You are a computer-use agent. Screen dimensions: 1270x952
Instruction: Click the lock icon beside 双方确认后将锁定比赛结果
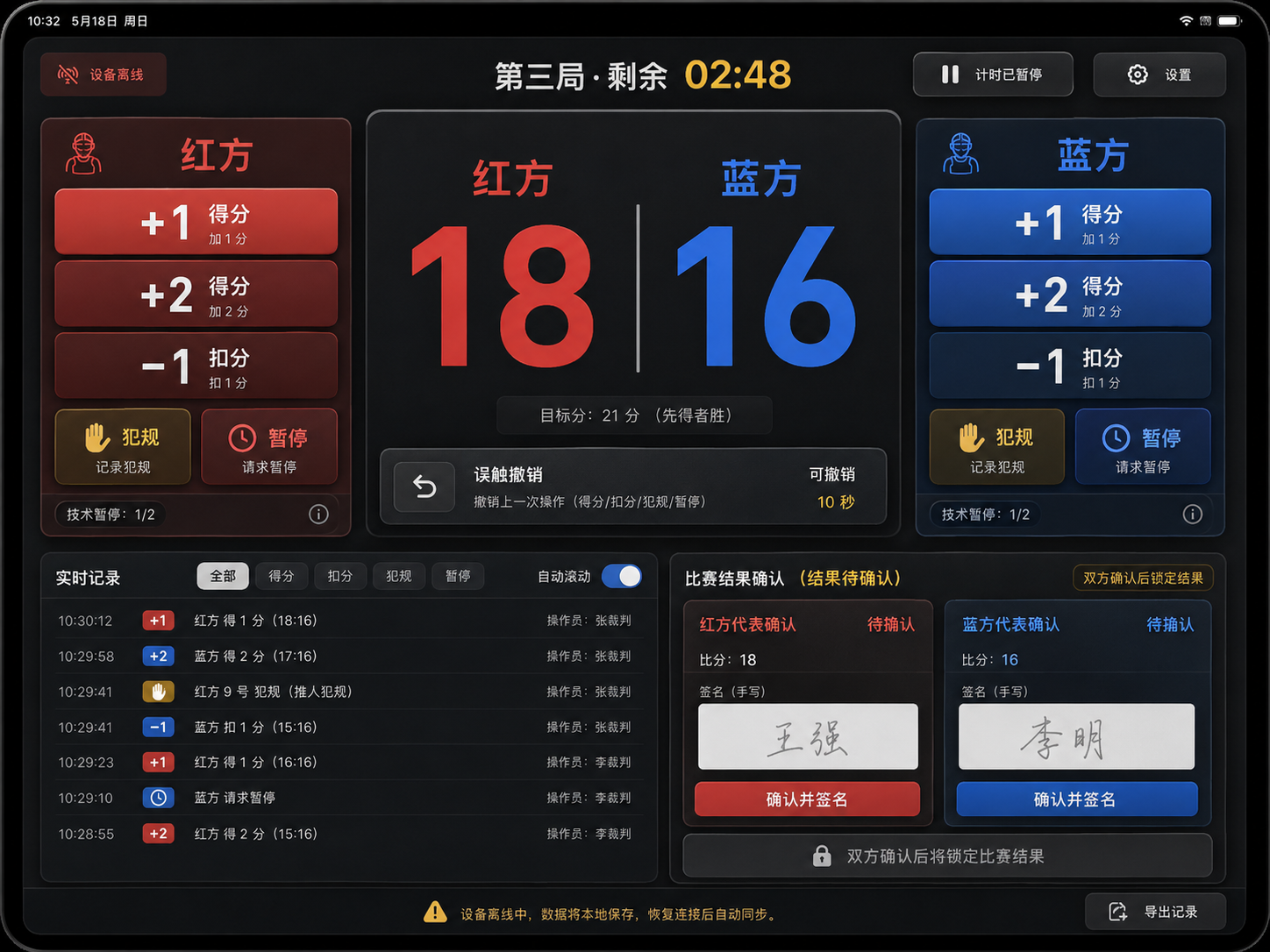(x=822, y=856)
